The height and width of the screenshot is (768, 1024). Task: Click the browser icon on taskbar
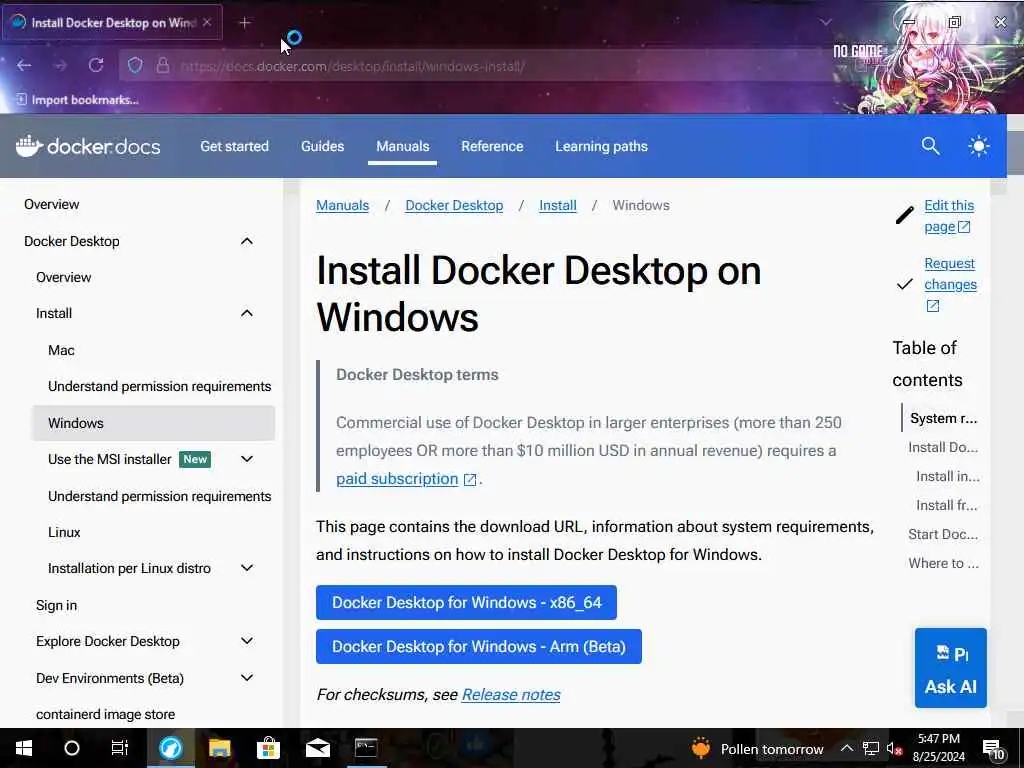[170, 748]
